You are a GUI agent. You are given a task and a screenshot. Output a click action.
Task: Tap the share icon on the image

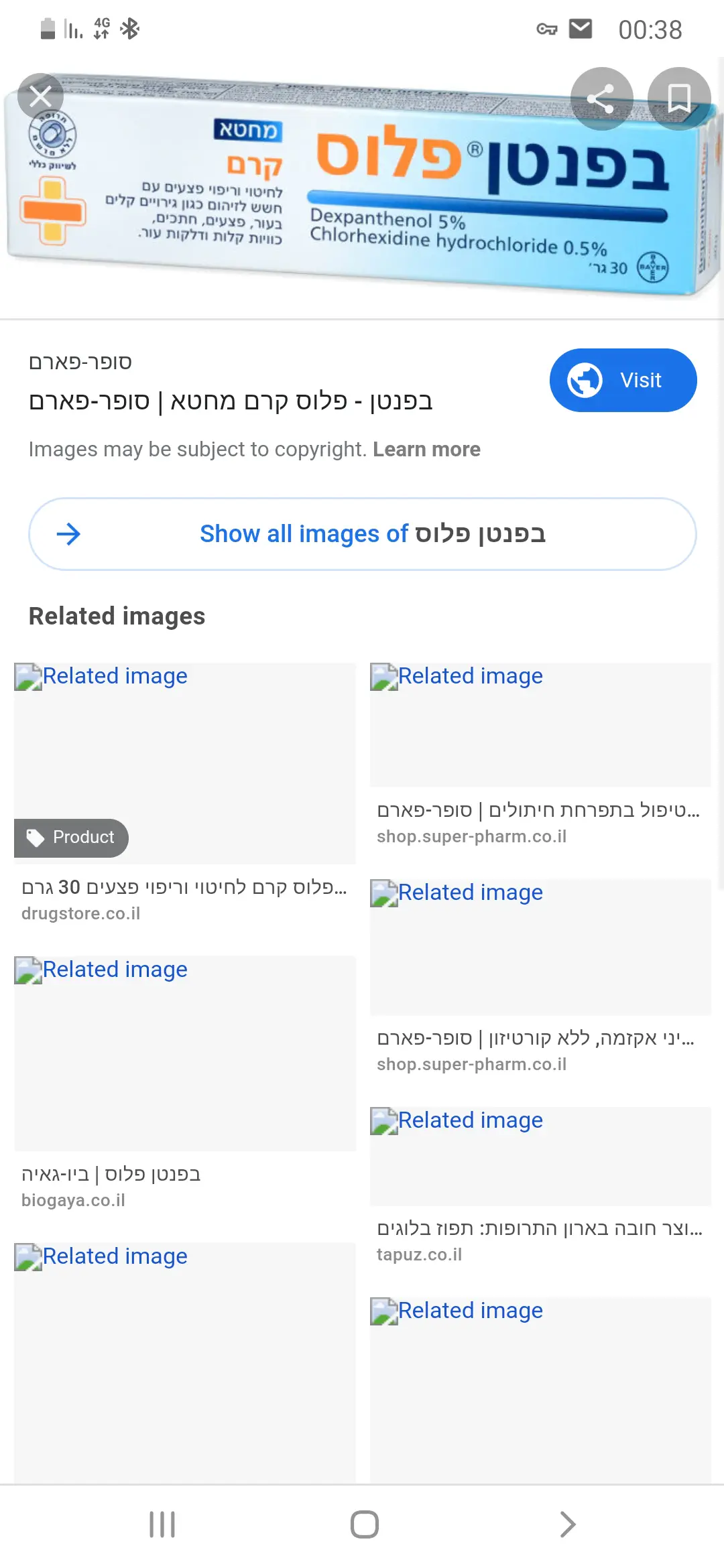(601, 99)
